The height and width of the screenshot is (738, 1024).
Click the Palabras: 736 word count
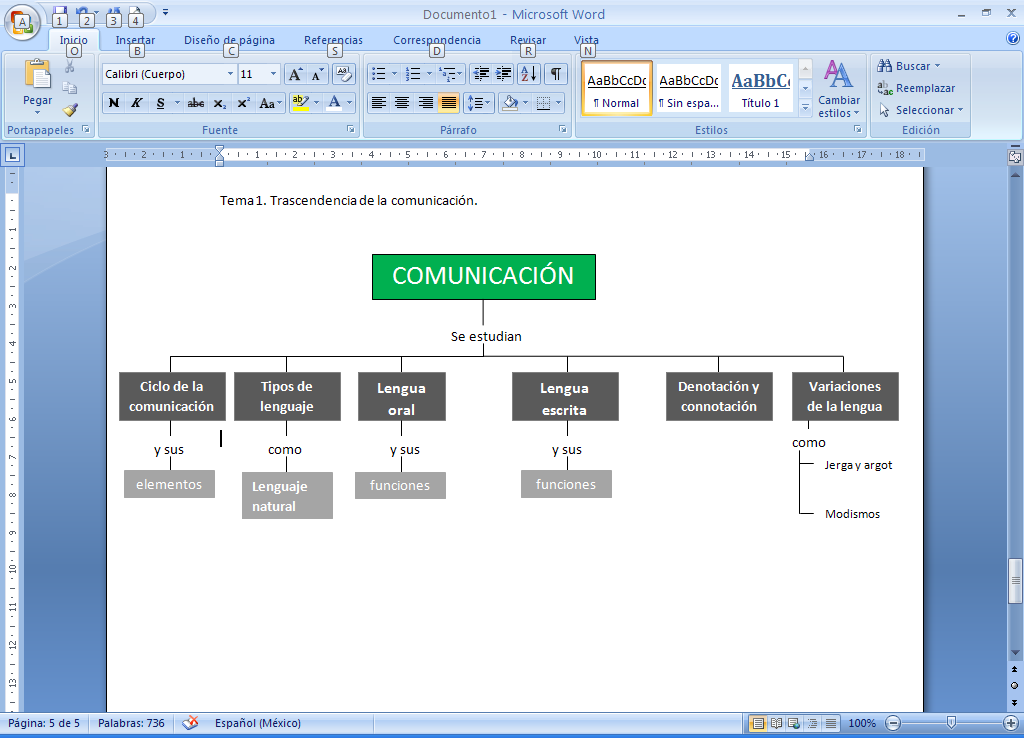(x=131, y=723)
